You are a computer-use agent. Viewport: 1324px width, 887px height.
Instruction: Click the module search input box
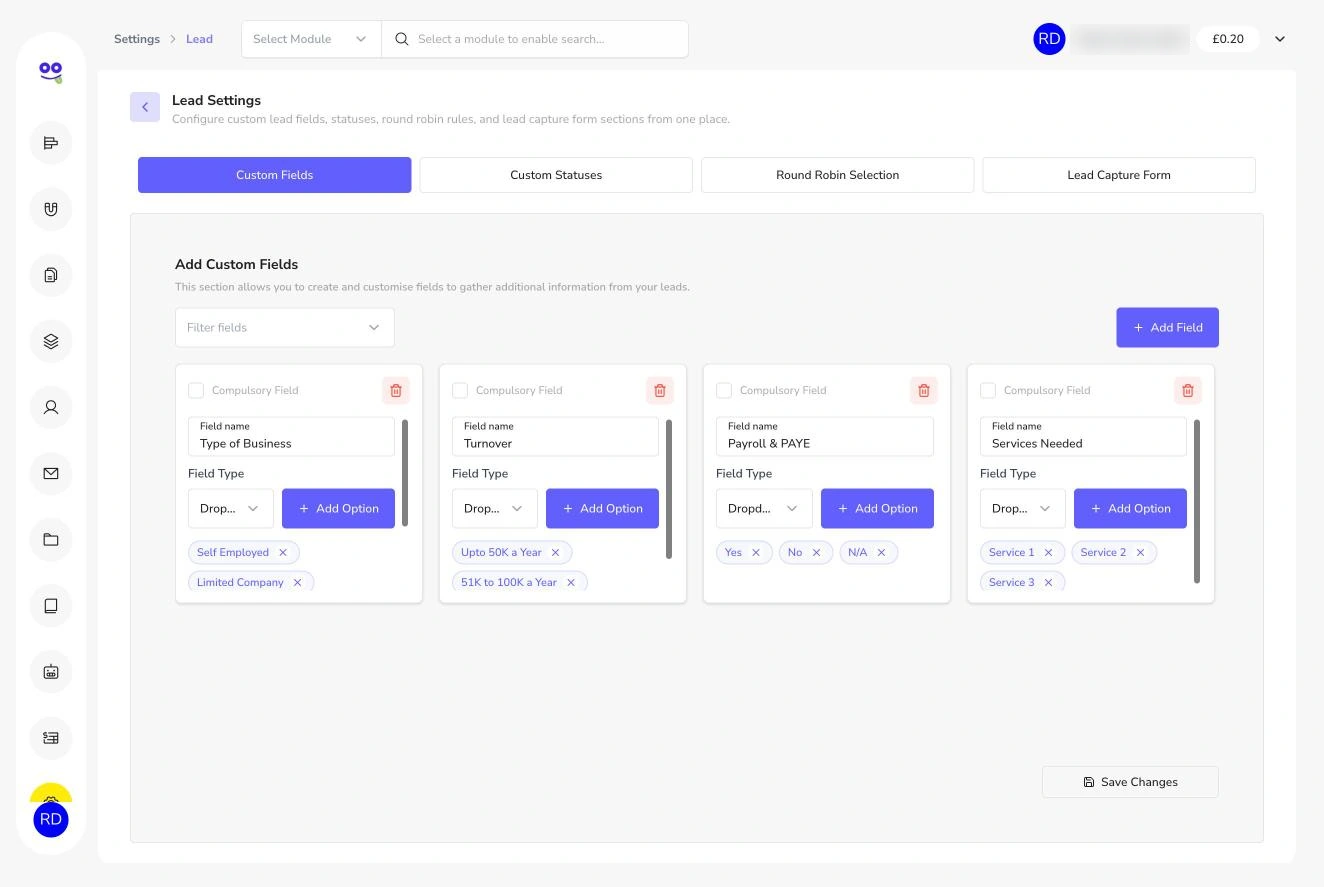pos(535,39)
